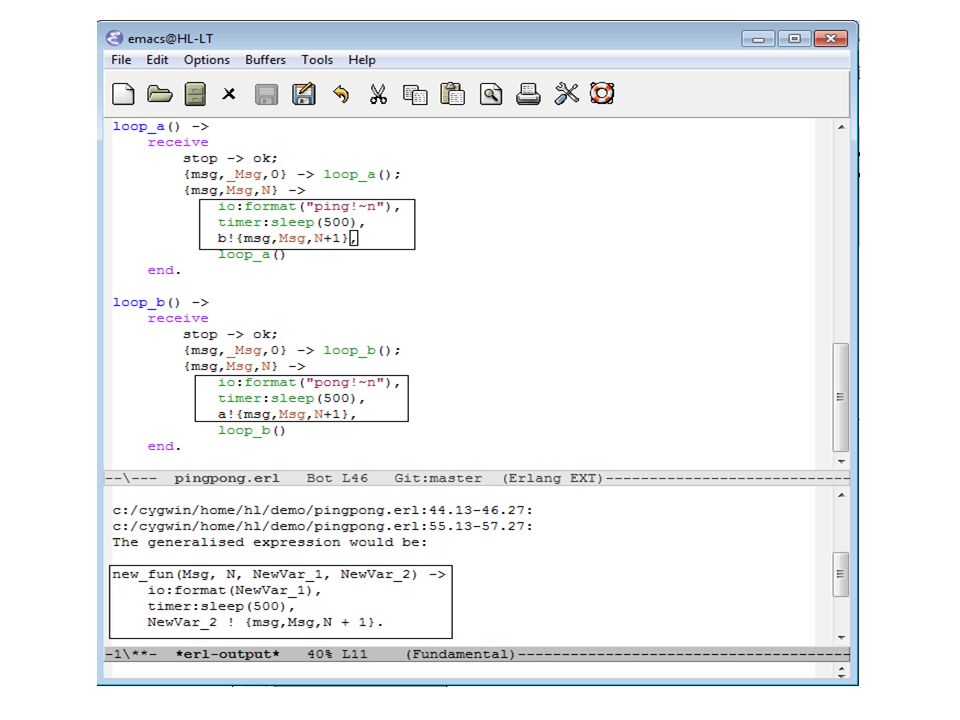Open the Edit menu
Image resolution: width=960 pixels, height=720 pixels.
click(x=157, y=60)
